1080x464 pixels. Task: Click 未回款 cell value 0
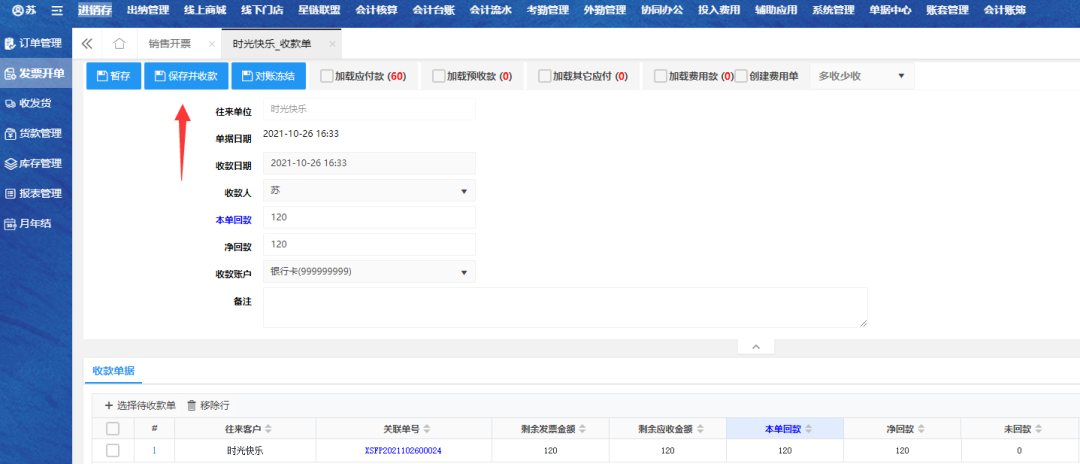(1018, 451)
